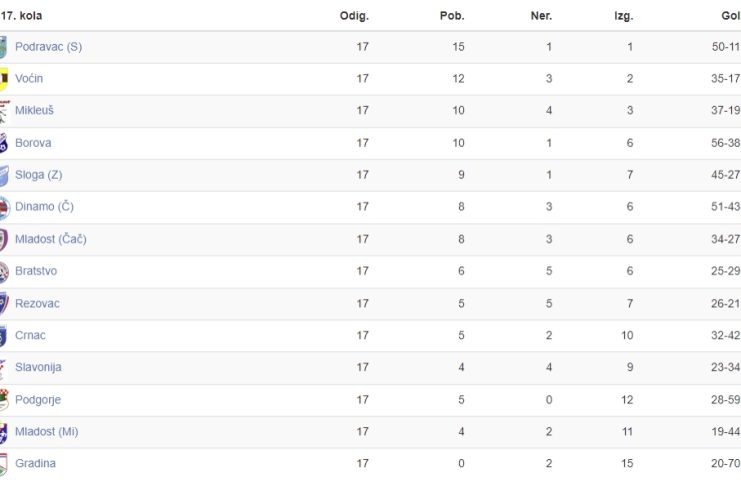Open the Podravac (S) team link
Image resolution: width=741 pixels, height=486 pixels.
click(x=48, y=47)
